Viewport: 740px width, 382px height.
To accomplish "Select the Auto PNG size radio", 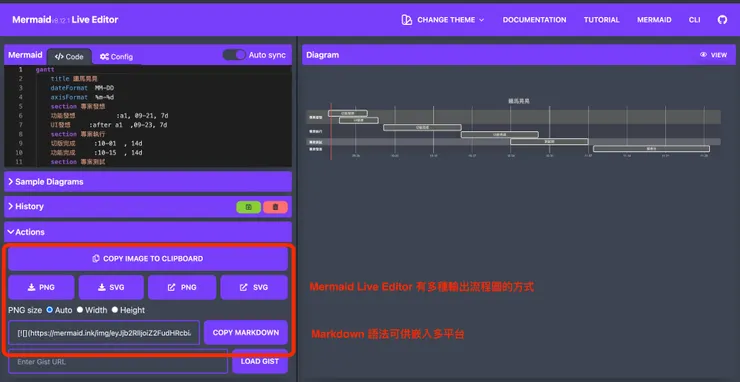I will pos(50,310).
